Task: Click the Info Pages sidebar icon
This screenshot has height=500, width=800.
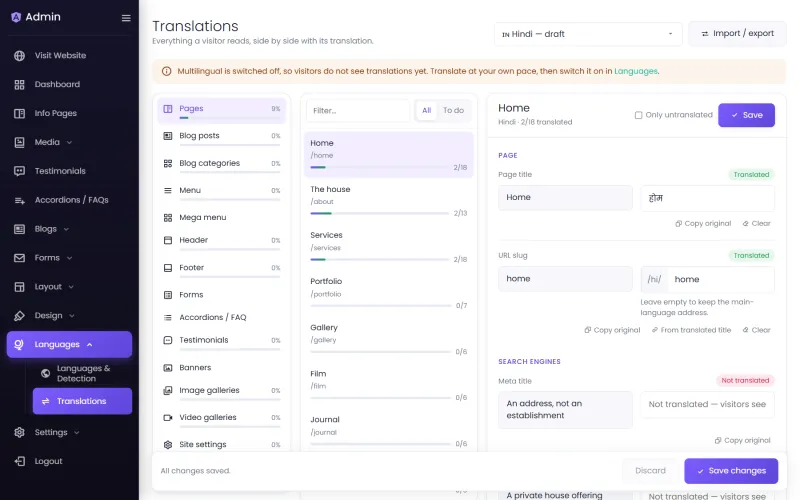Action: 19,113
